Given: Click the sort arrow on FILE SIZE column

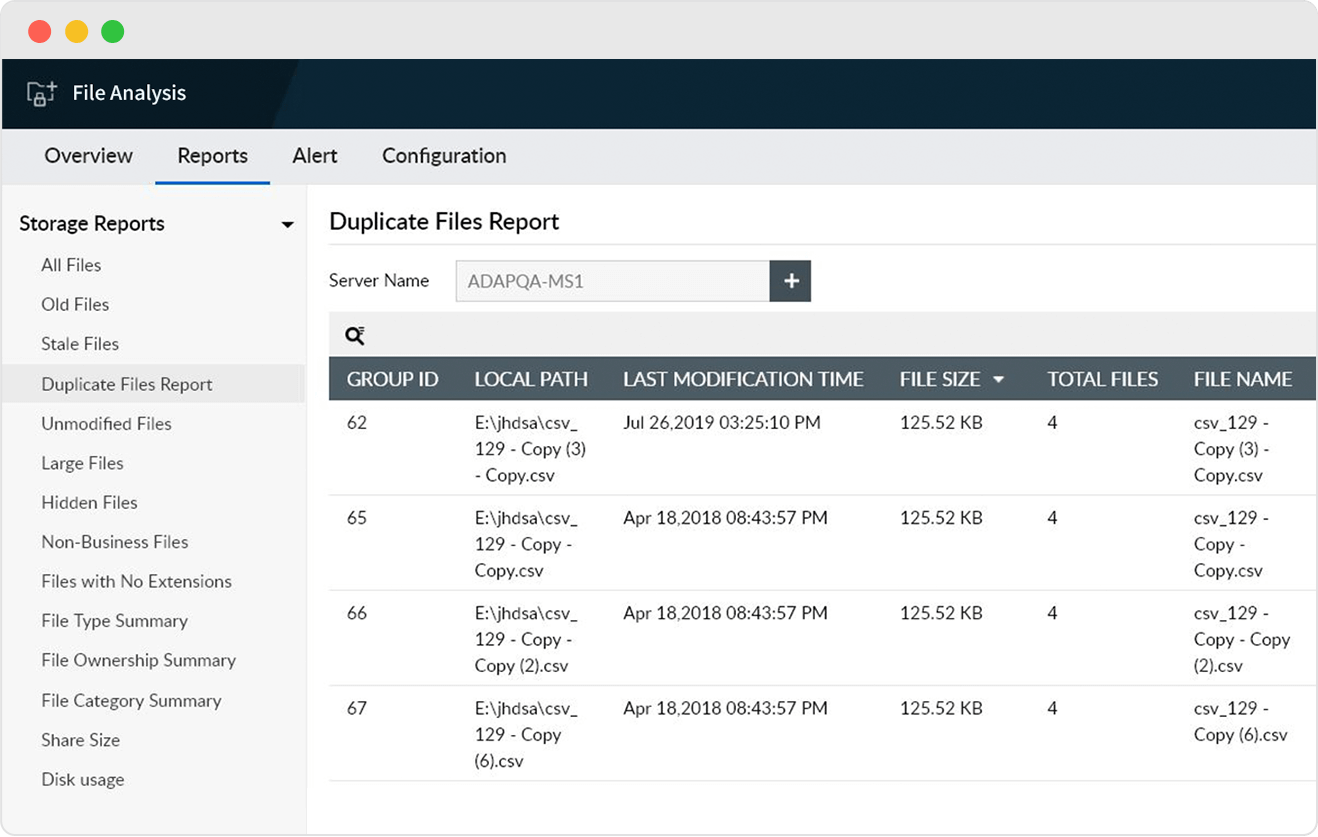Looking at the screenshot, I should 997,379.
